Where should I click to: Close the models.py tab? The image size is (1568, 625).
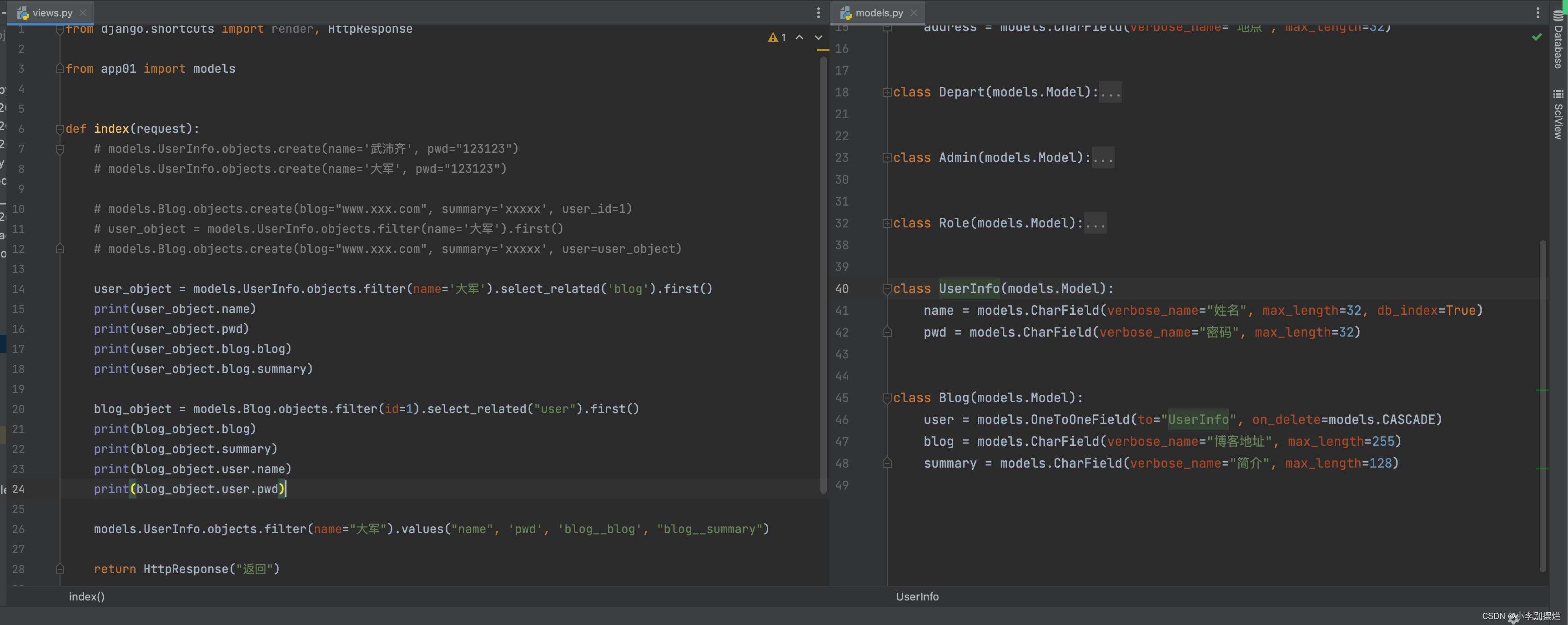[x=914, y=13]
